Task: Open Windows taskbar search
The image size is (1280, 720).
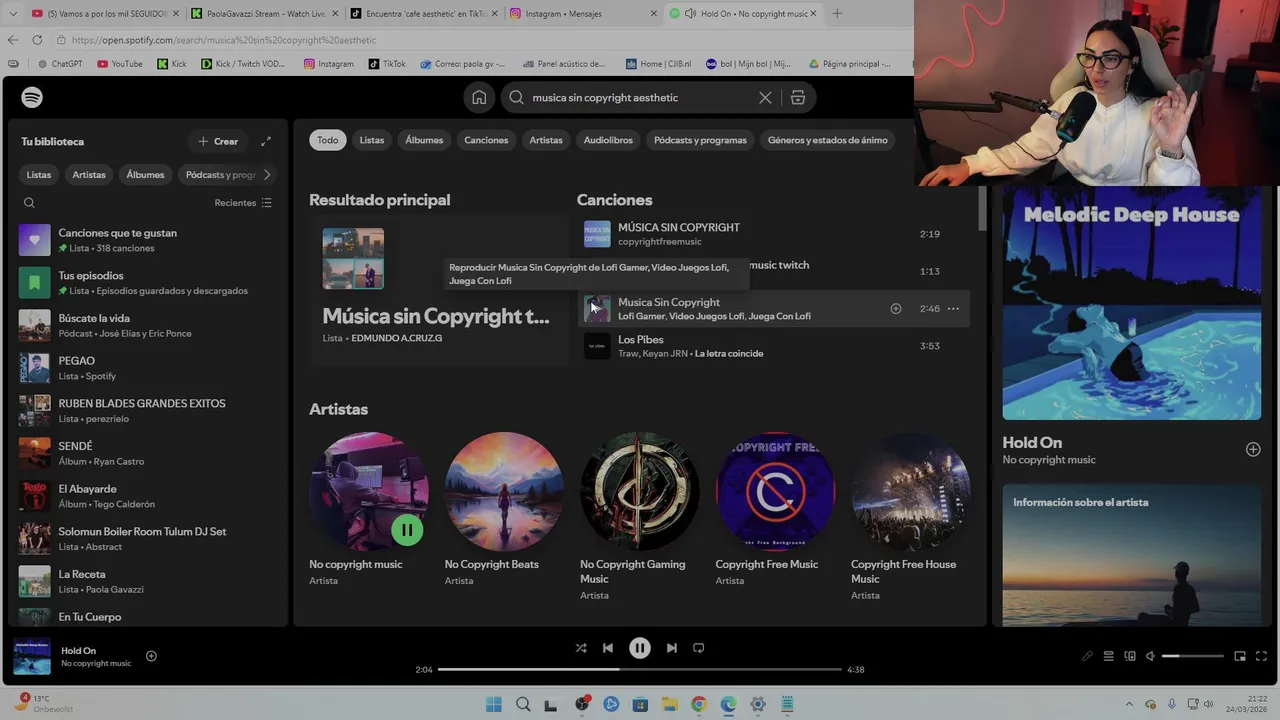Action: pyautogui.click(x=523, y=705)
